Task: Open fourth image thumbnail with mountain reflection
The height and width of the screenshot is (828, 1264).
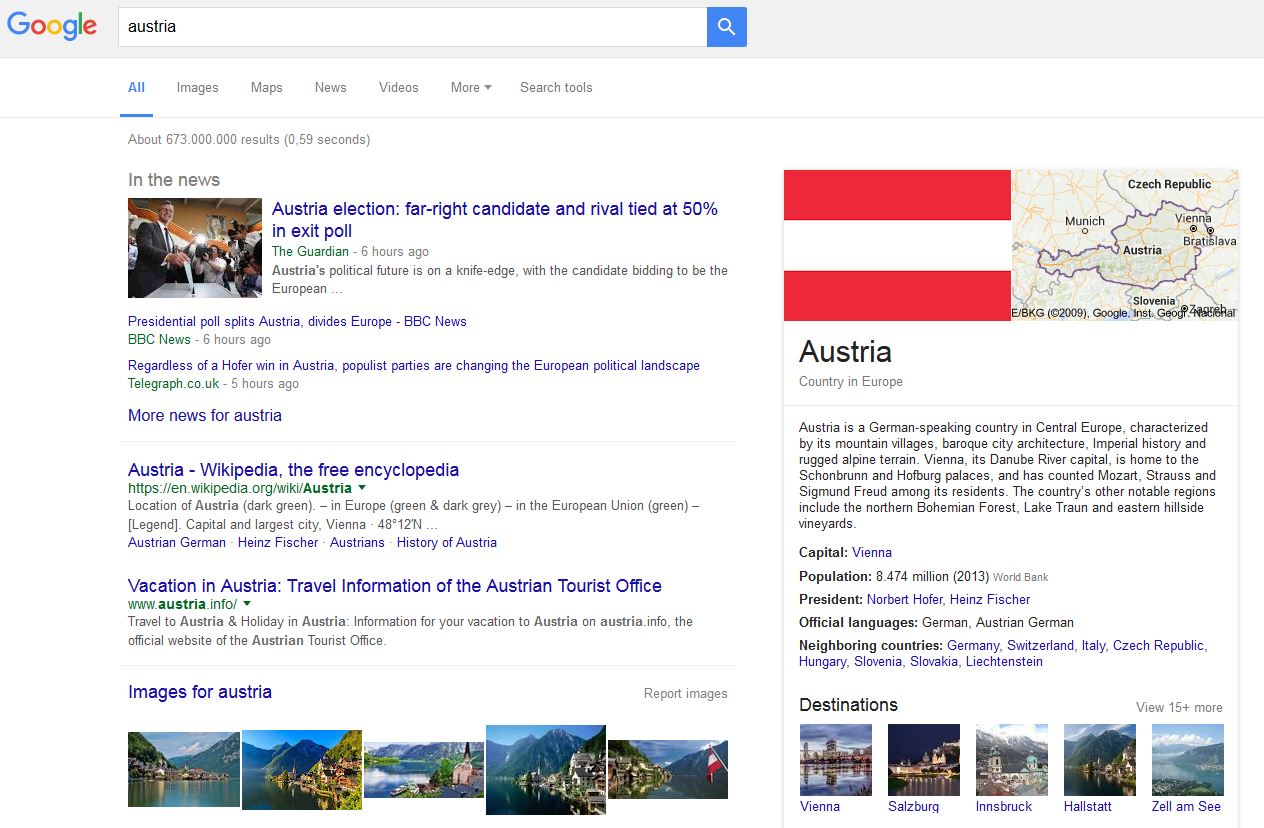Action: pyautogui.click(x=546, y=769)
